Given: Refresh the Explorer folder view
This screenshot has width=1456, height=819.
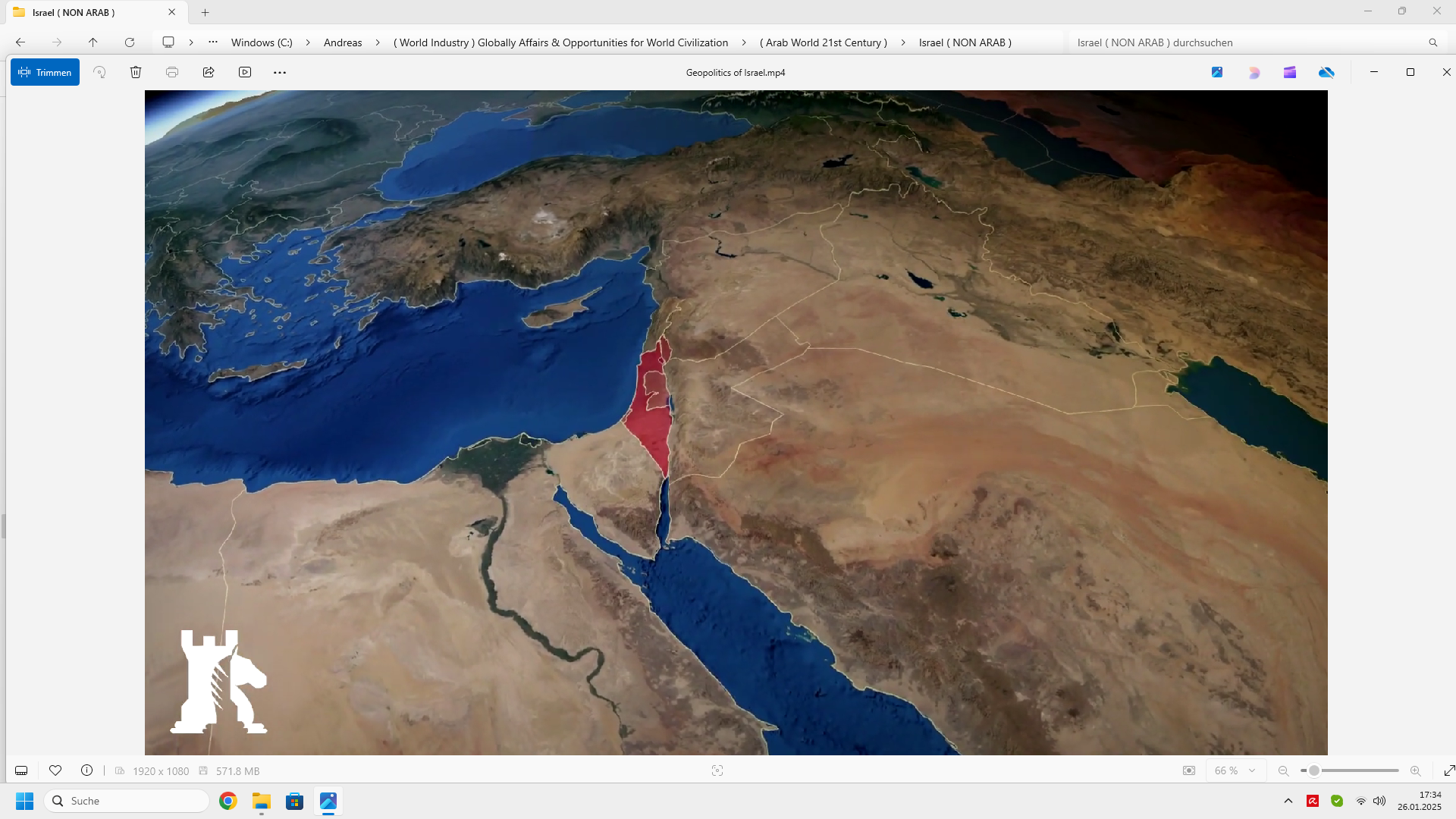Looking at the screenshot, I should pyautogui.click(x=130, y=42).
